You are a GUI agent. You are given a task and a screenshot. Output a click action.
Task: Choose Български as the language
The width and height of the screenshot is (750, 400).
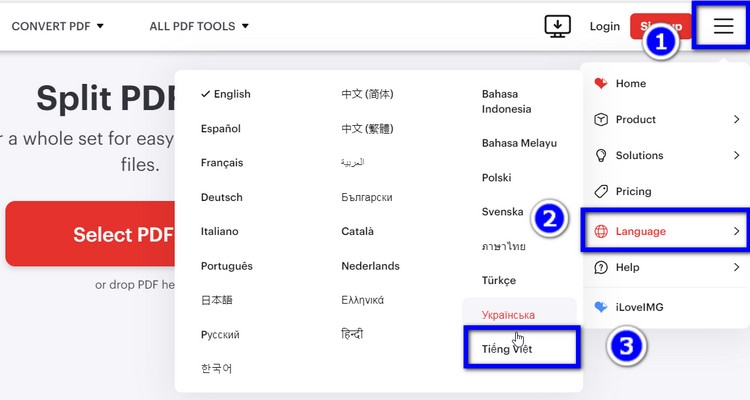pos(367,197)
